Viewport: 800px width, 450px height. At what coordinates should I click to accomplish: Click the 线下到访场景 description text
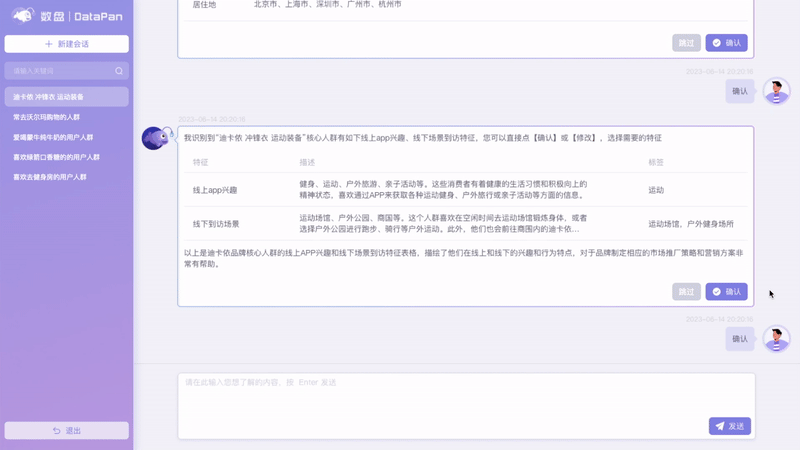pyautogui.click(x=443, y=223)
